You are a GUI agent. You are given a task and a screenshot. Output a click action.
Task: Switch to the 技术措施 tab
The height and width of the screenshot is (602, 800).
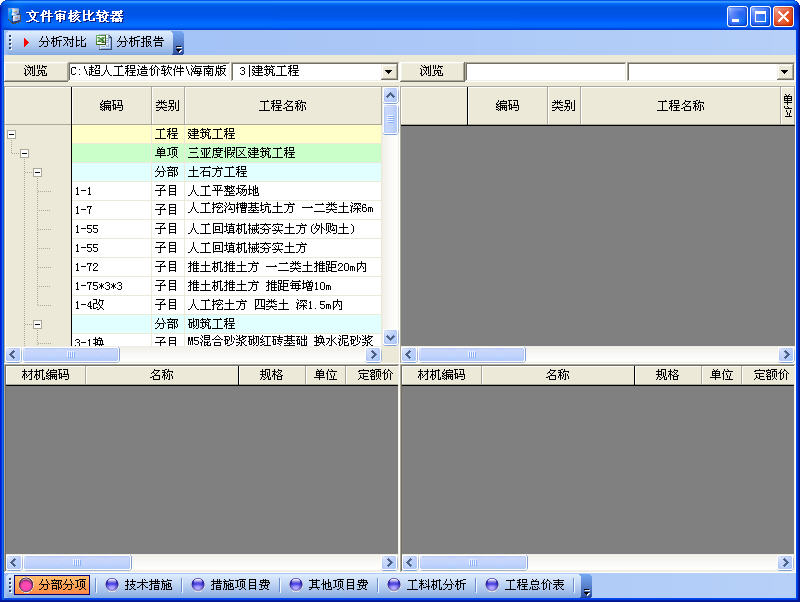tap(139, 584)
